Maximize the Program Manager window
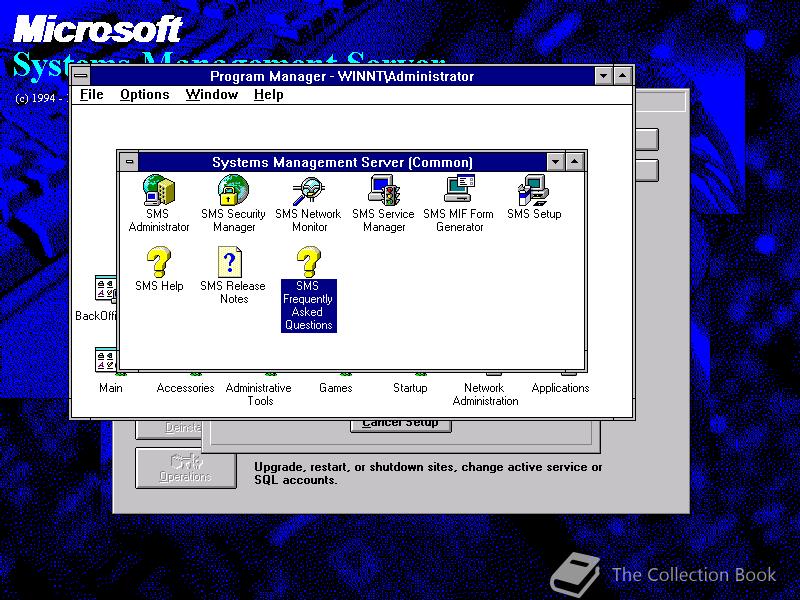This screenshot has height=600, width=800. pos(622,77)
